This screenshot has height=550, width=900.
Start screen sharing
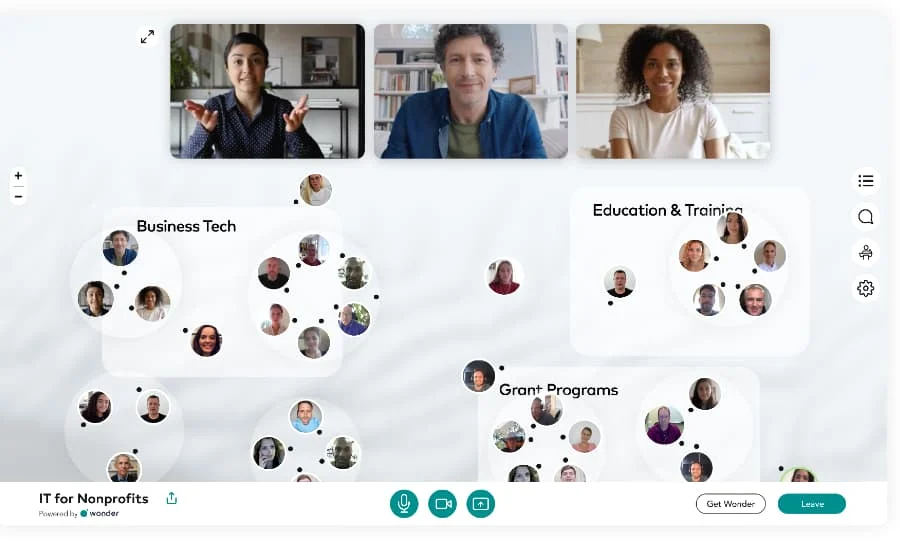click(480, 503)
